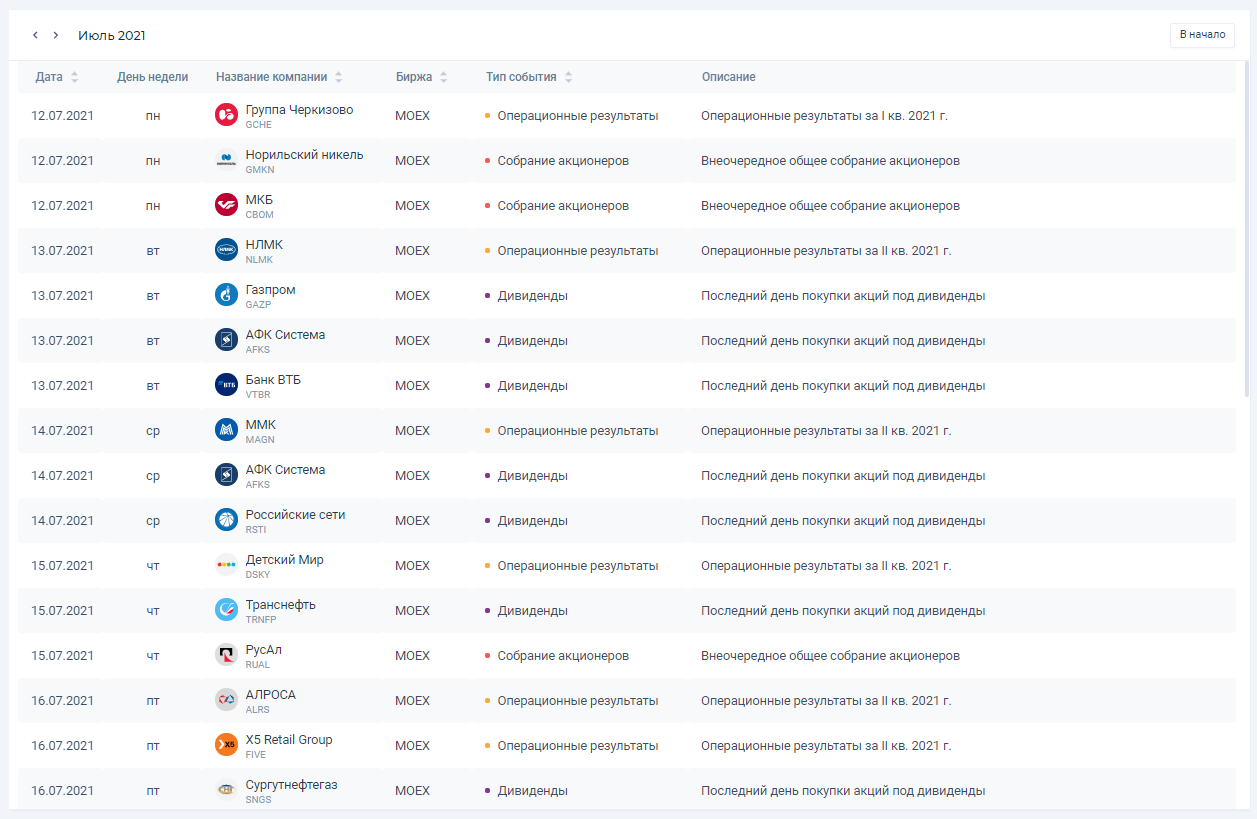Viewport: 1257px width, 819px height.
Task: Click the Описание column header
Action: point(728,77)
